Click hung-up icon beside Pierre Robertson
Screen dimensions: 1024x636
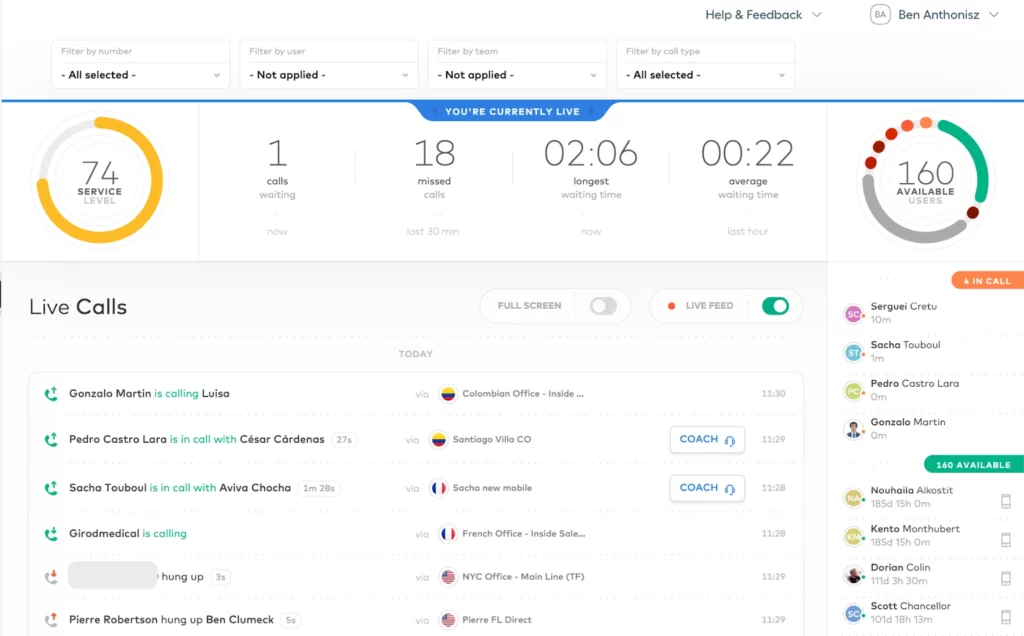coord(51,620)
